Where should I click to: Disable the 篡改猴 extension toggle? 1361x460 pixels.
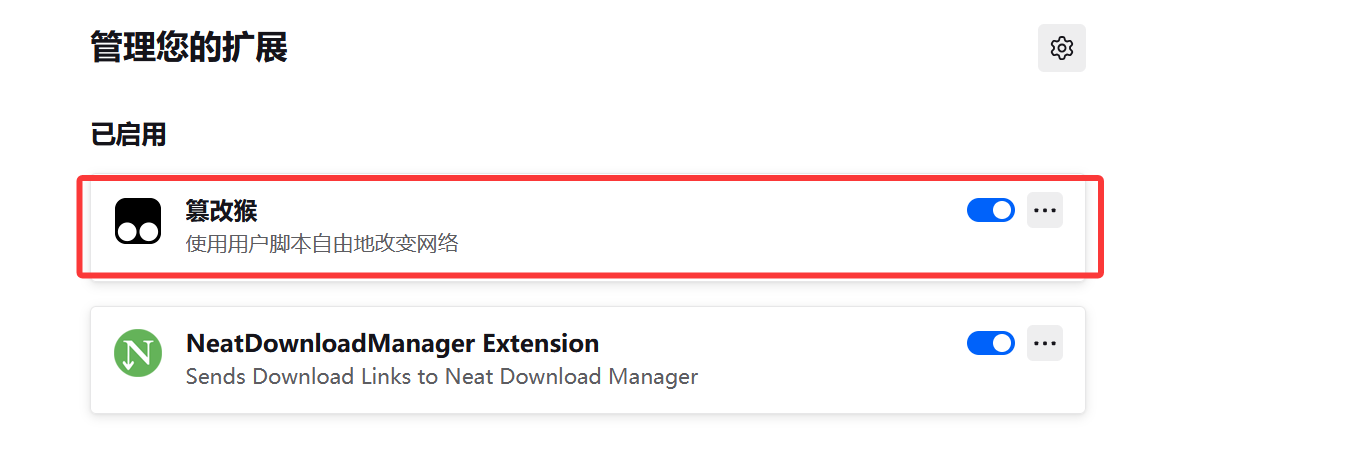(990, 210)
